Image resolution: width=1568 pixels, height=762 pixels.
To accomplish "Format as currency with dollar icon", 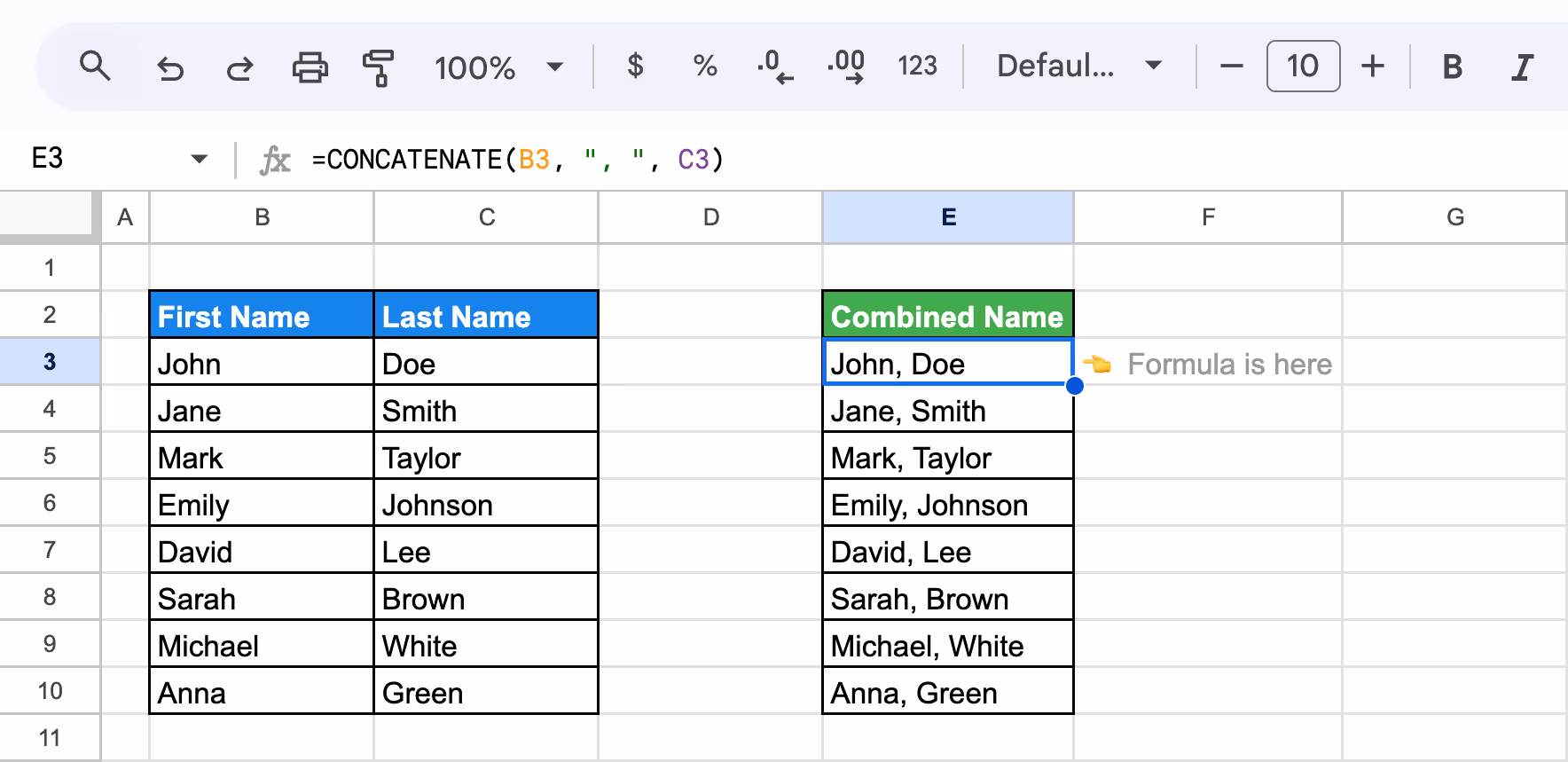I will (x=635, y=67).
